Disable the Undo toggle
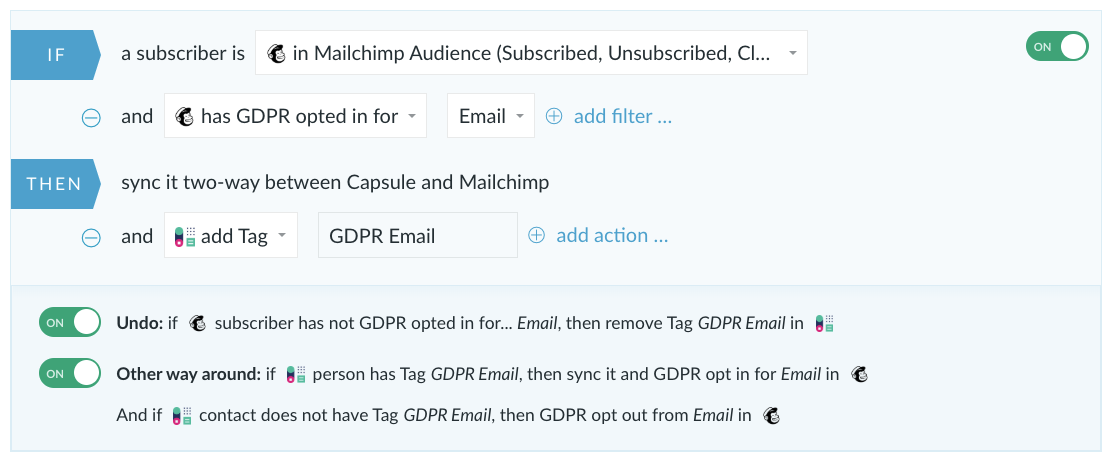The width and height of the screenshot is (1109, 465). coord(70,322)
